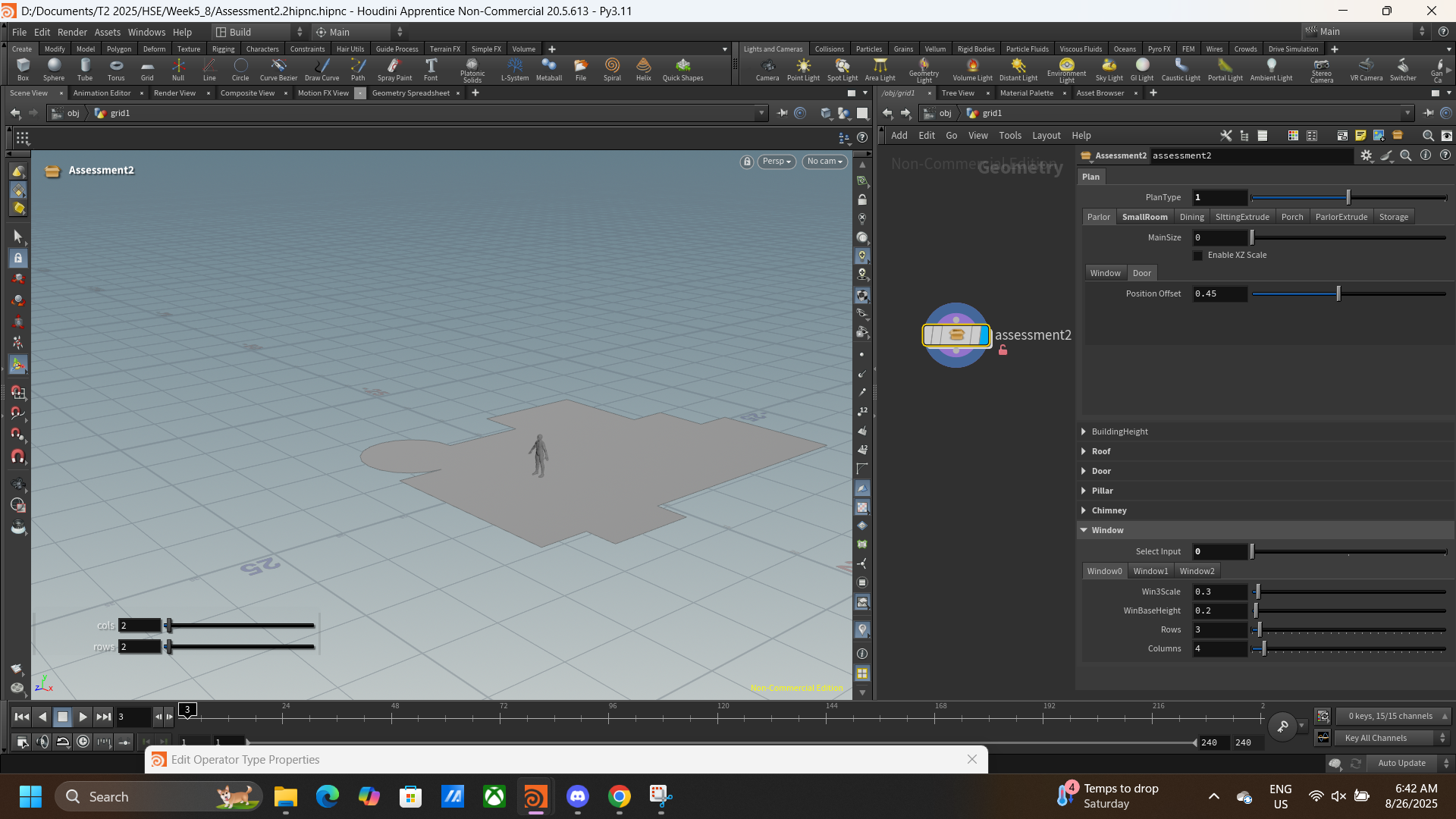Open the L-System shelf tool
This screenshot has height=819, width=1456.
pyautogui.click(x=515, y=70)
